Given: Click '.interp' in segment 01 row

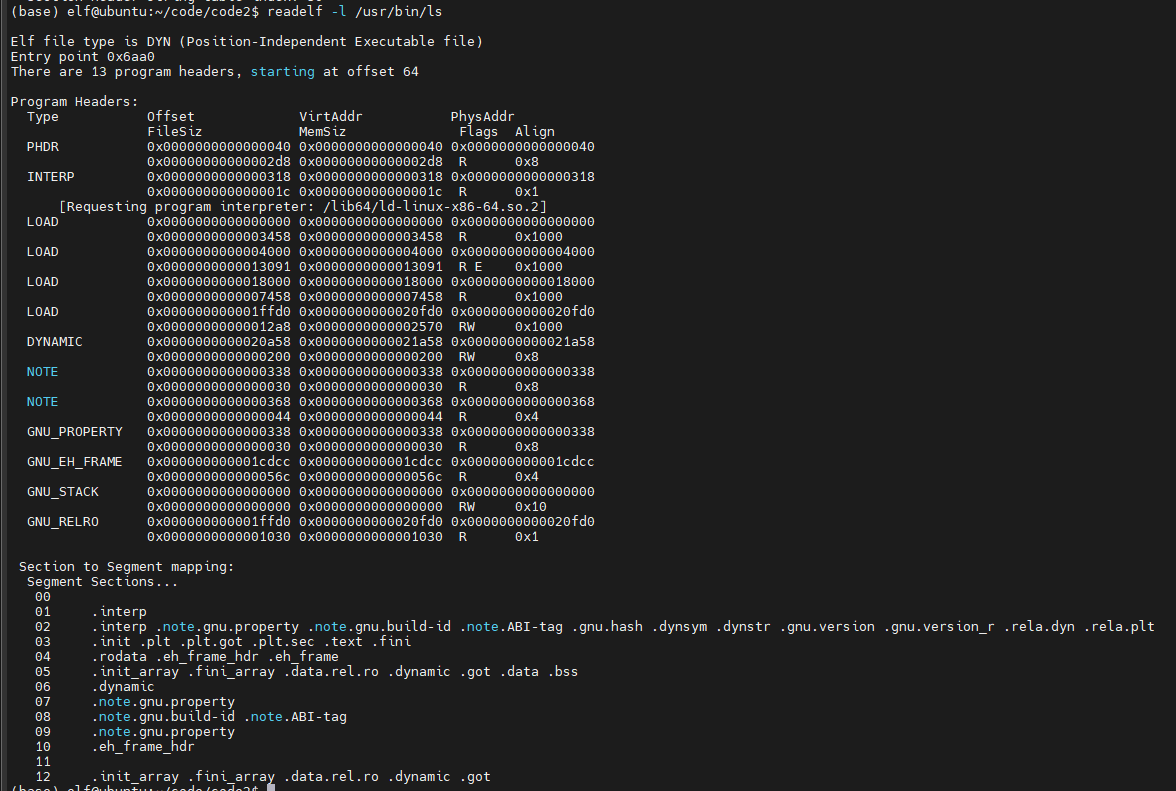Looking at the screenshot, I should 119,612.
